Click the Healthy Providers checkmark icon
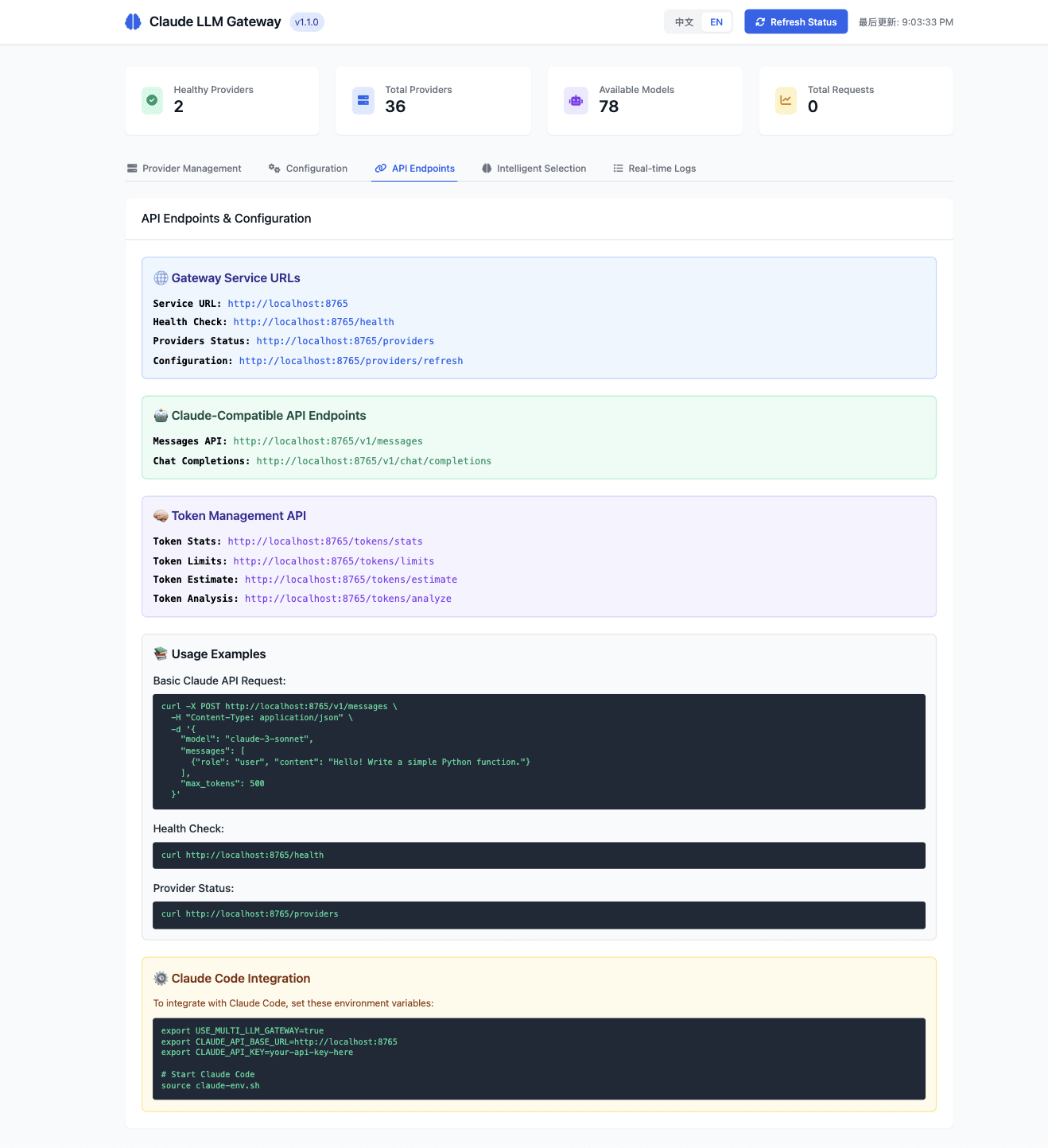The image size is (1048, 1148). click(x=152, y=100)
